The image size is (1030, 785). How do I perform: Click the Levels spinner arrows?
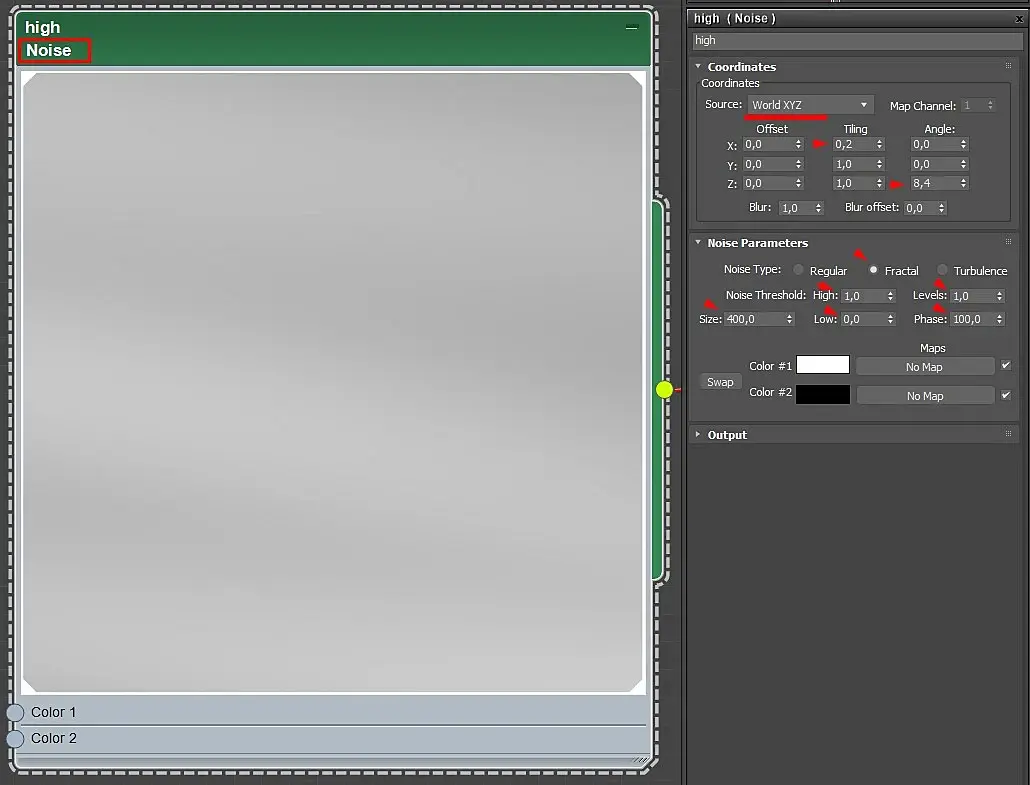[1000, 296]
